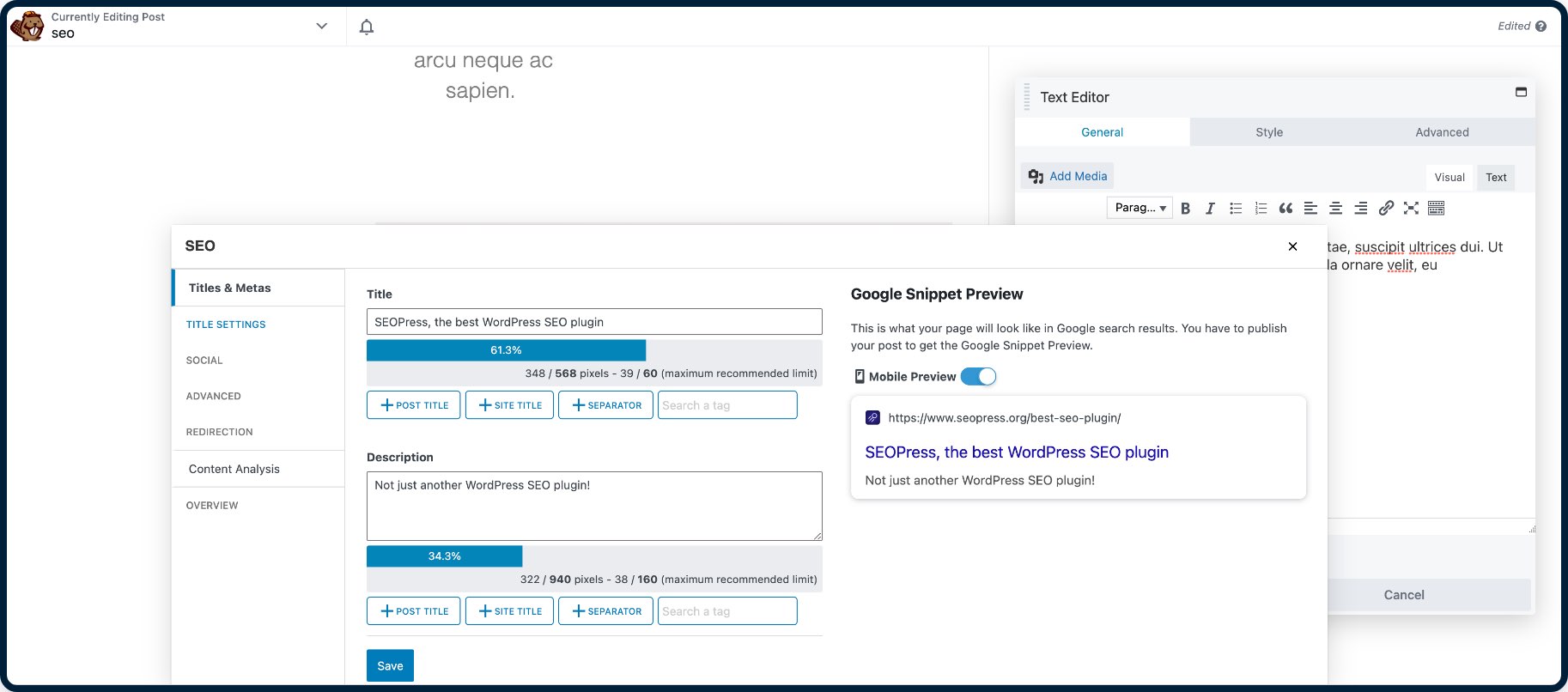Viewport: 1568px width, 692px height.
Task: Add Site Title tag to Title
Action: coord(509,405)
